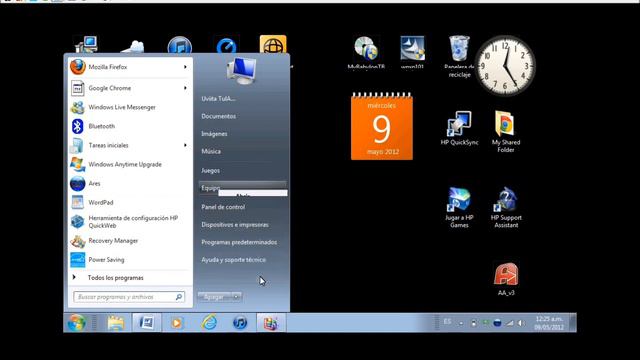
Task: Select the Jugar a HP Games shortcut
Action: coord(459,207)
